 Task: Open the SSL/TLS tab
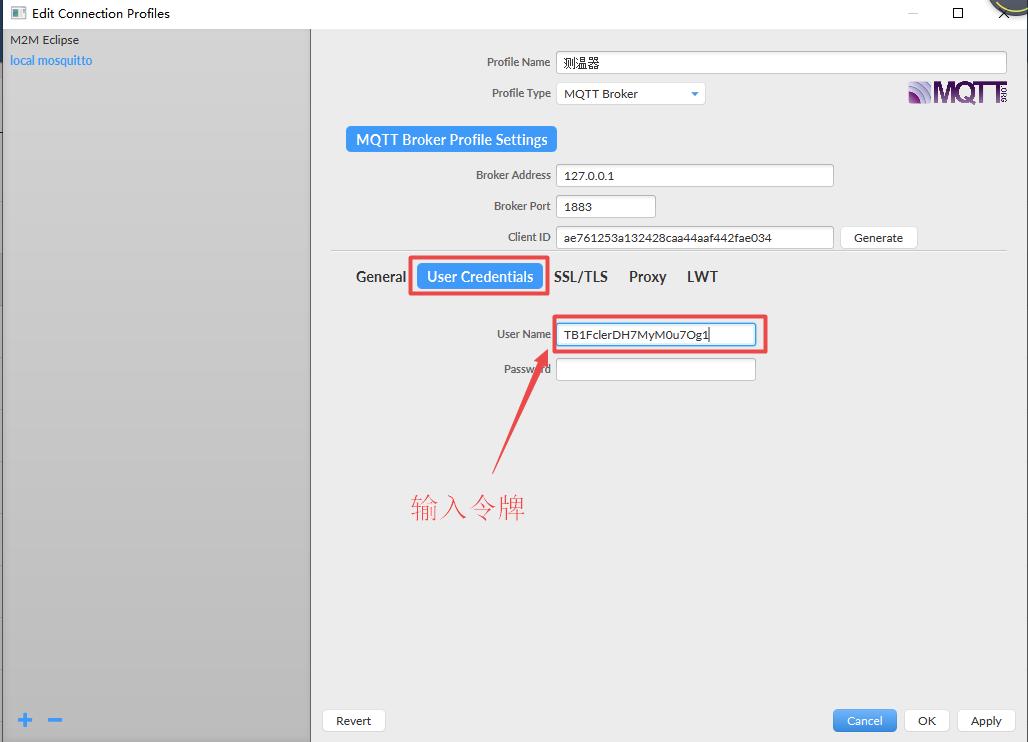coord(581,276)
